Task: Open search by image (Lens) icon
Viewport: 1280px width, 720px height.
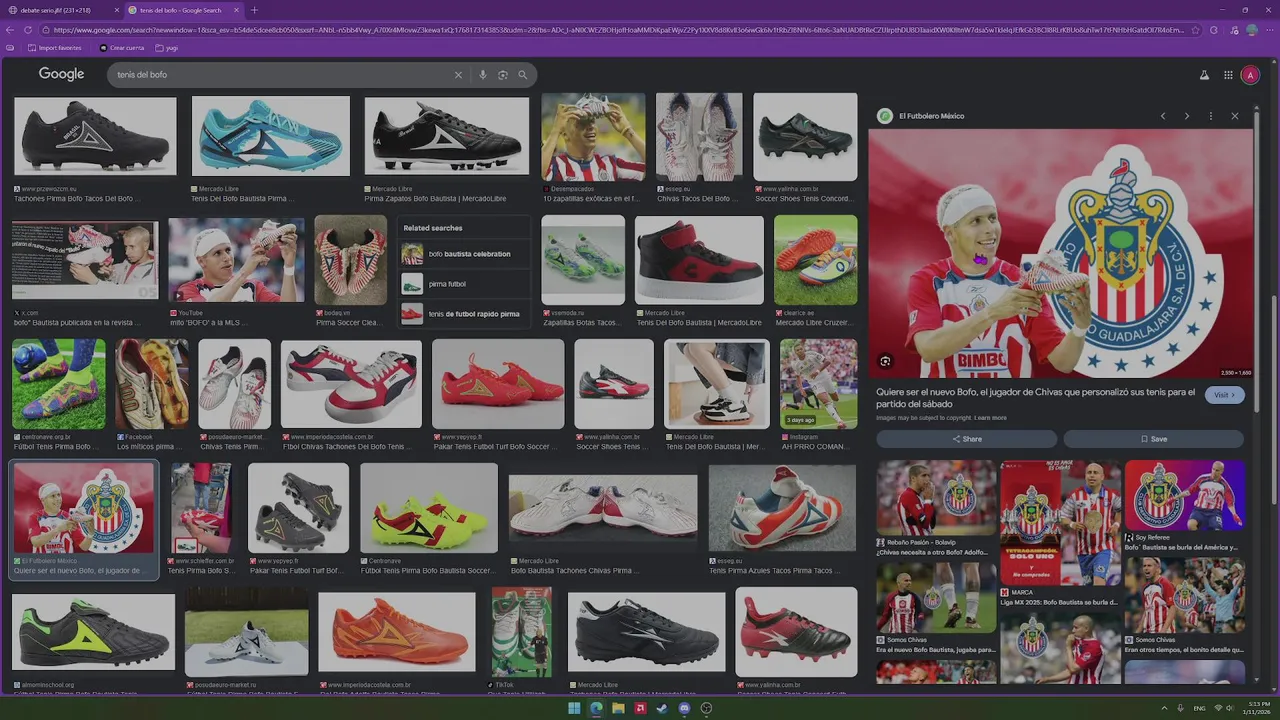Action: tap(503, 75)
